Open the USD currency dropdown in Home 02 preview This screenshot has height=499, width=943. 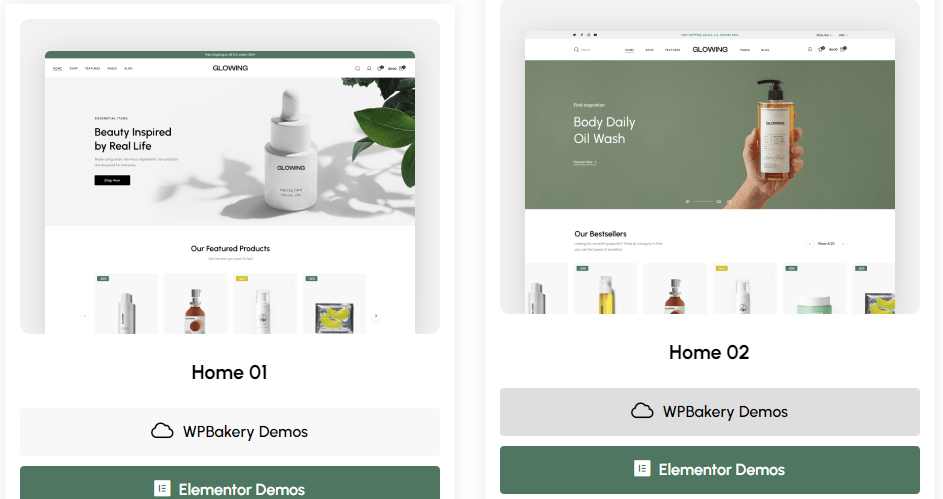(x=843, y=35)
